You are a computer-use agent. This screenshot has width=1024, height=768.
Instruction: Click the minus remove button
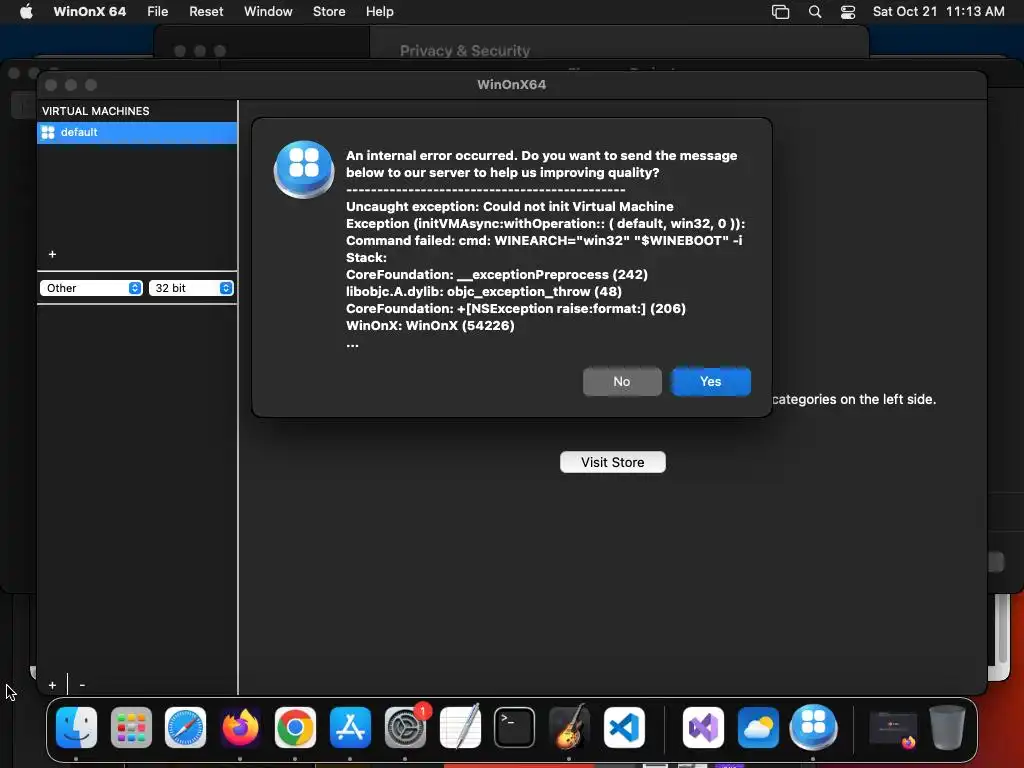coord(82,685)
